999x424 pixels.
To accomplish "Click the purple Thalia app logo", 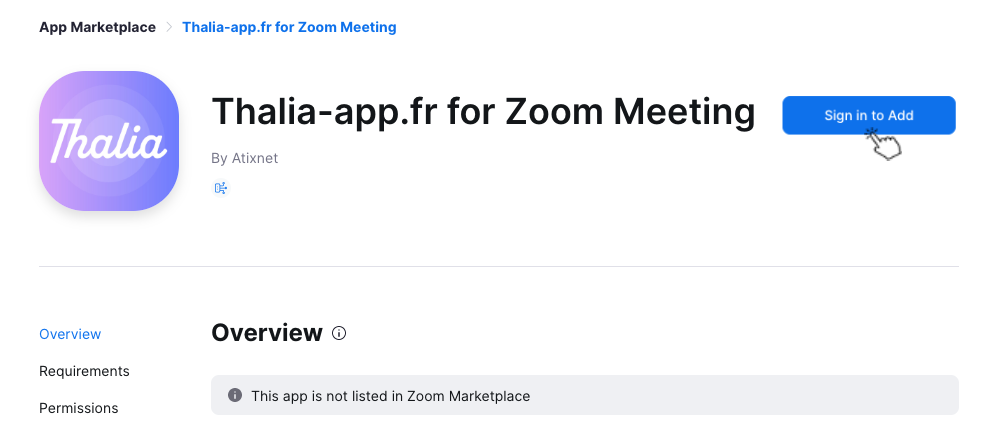I will point(109,141).
